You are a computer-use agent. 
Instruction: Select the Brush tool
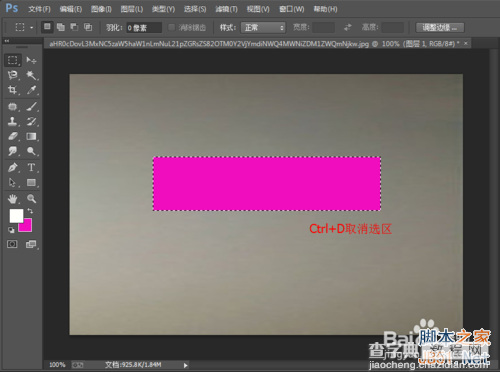[31, 107]
